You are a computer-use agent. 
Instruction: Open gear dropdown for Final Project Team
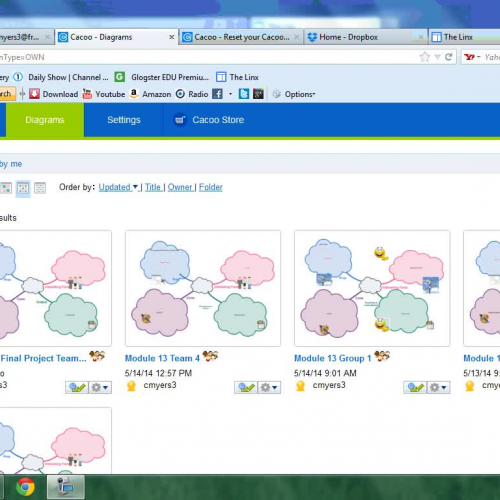point(100,387)
